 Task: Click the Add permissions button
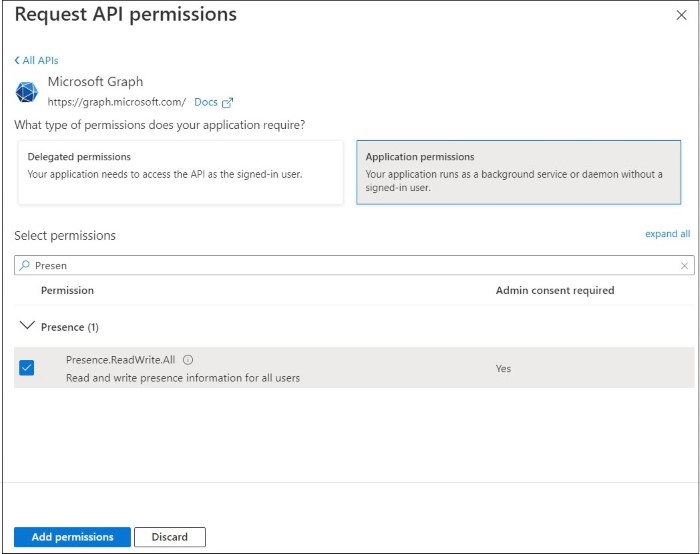point(72,537)
